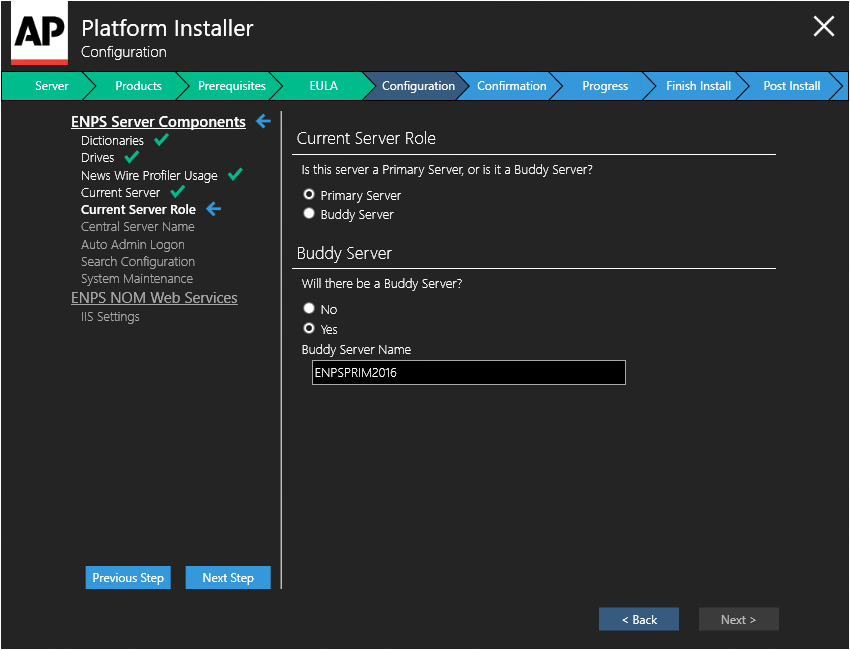Click the 'Platform Installer' title text
The height and width of the screenshot is (650, 850).
(x=167, y=28)
